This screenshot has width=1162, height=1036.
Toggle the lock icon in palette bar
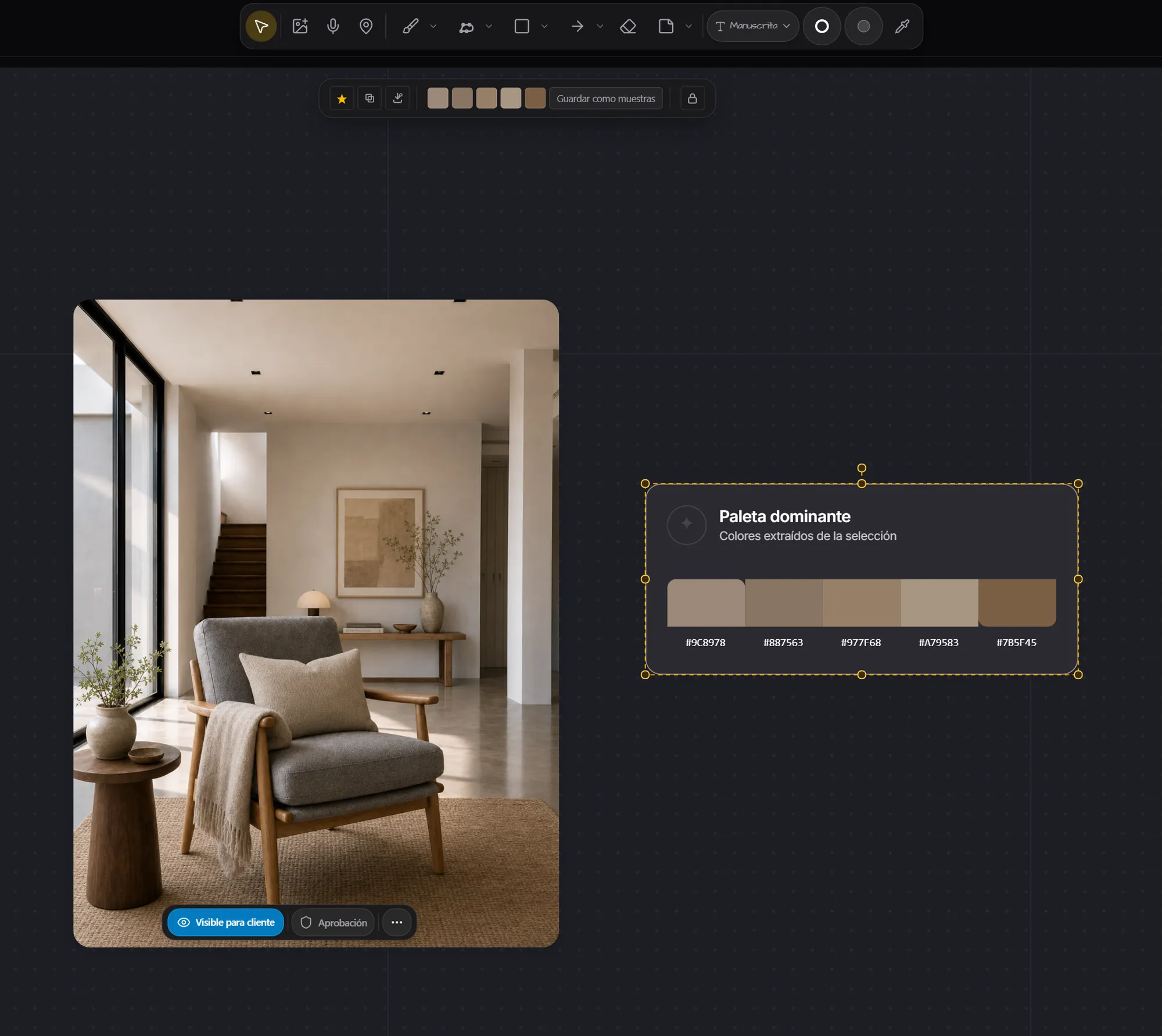[x=692, y=99]
